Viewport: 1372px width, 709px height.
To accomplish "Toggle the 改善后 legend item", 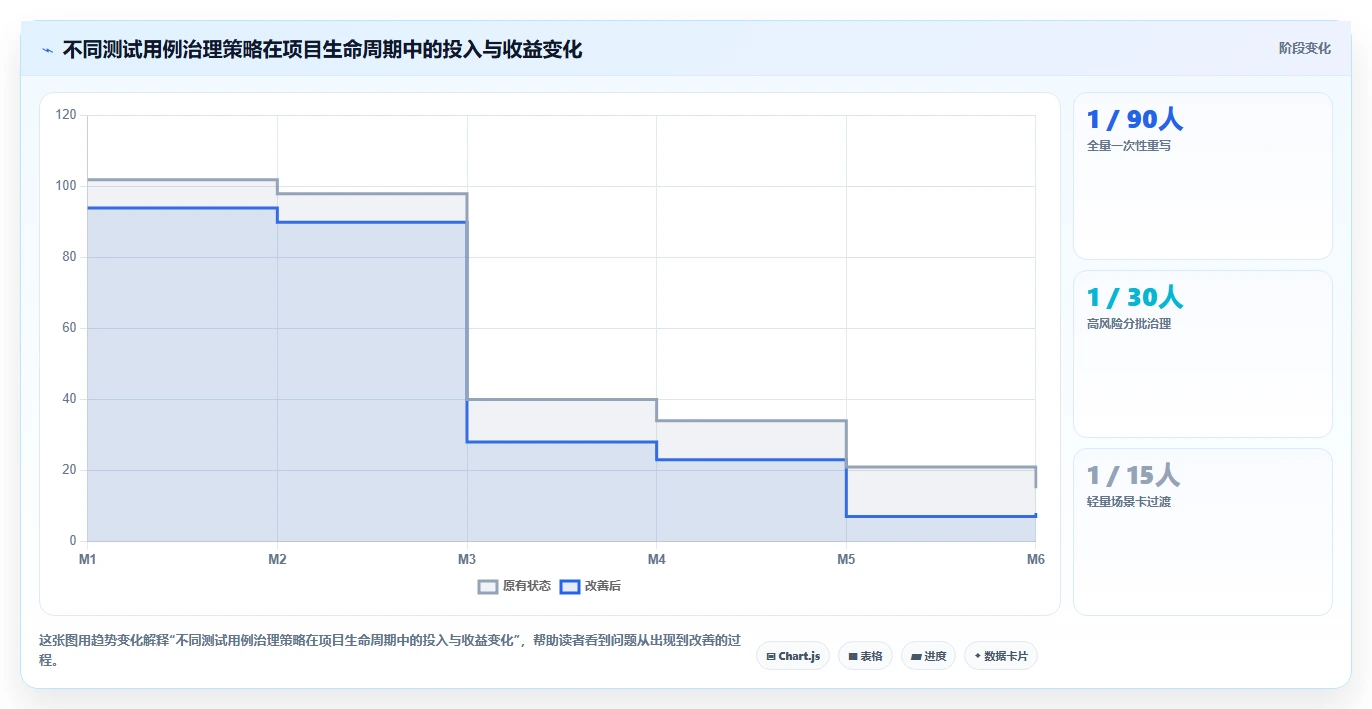I will tap(591, 586).
